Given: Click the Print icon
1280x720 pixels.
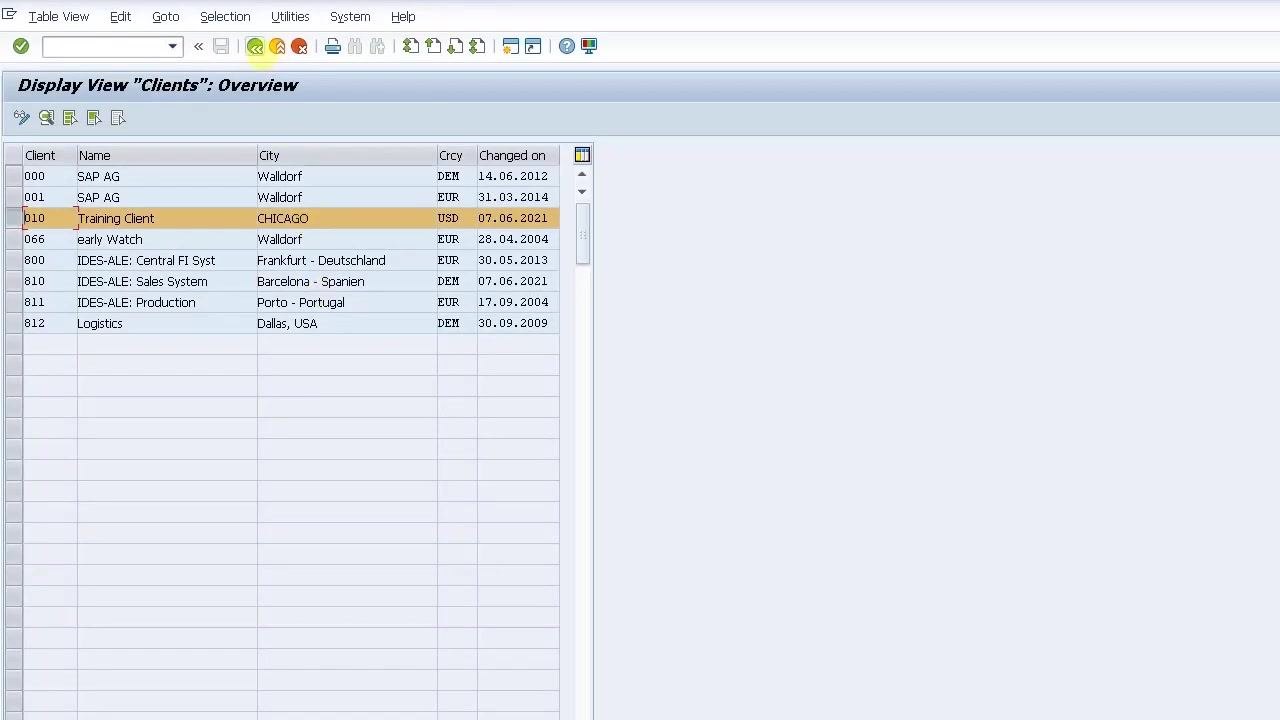Looking at the screenshot, I should [333, 46].
